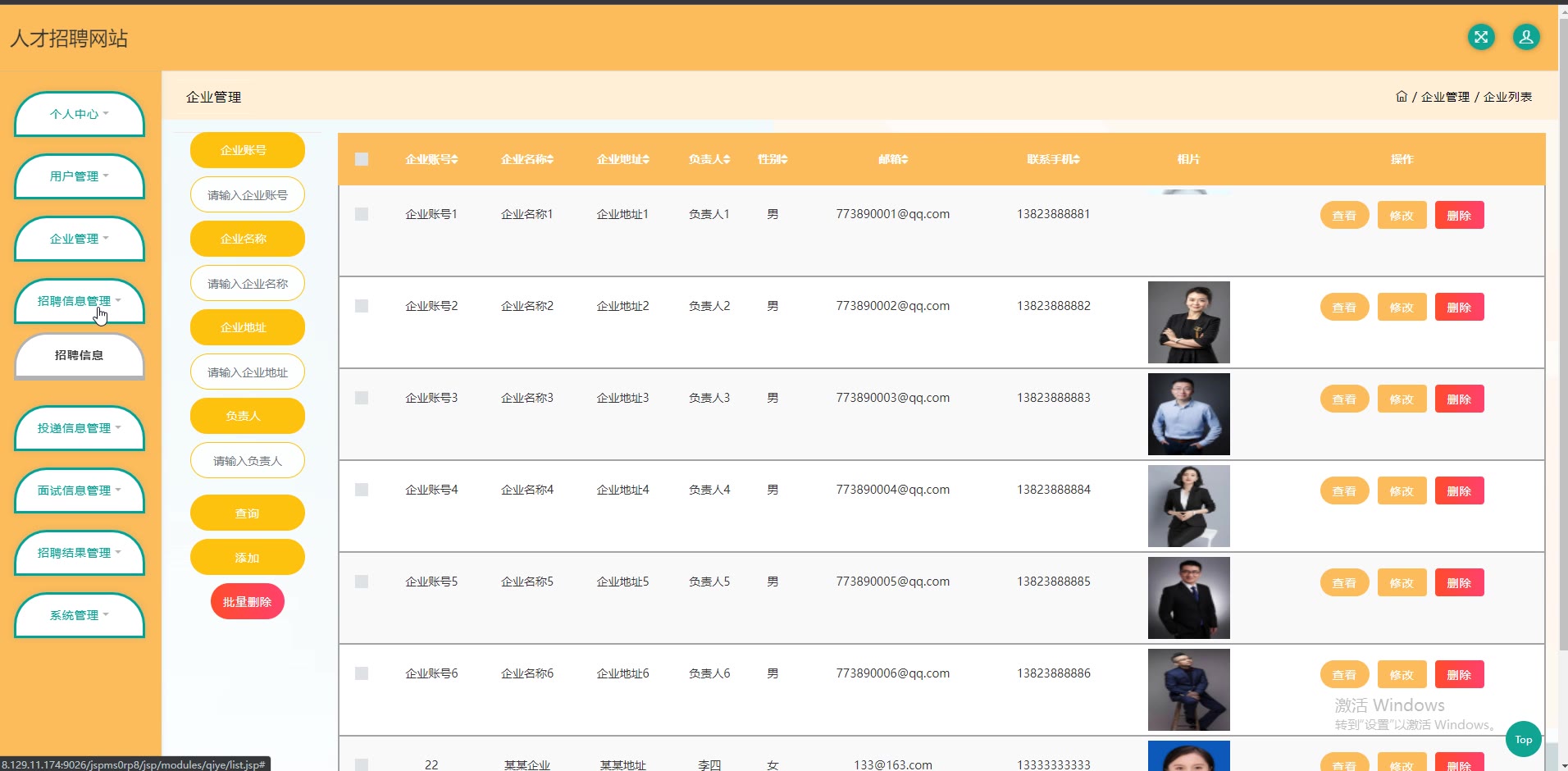Delete 企业账号6 via 删除 button
Viewport: 1568px width, 771px height.
point(1459,674)
